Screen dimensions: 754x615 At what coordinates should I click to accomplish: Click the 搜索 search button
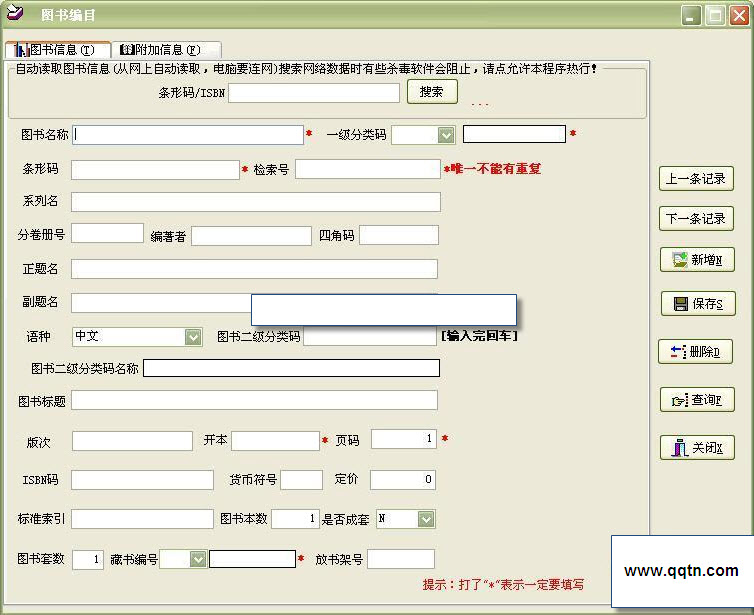432,92
